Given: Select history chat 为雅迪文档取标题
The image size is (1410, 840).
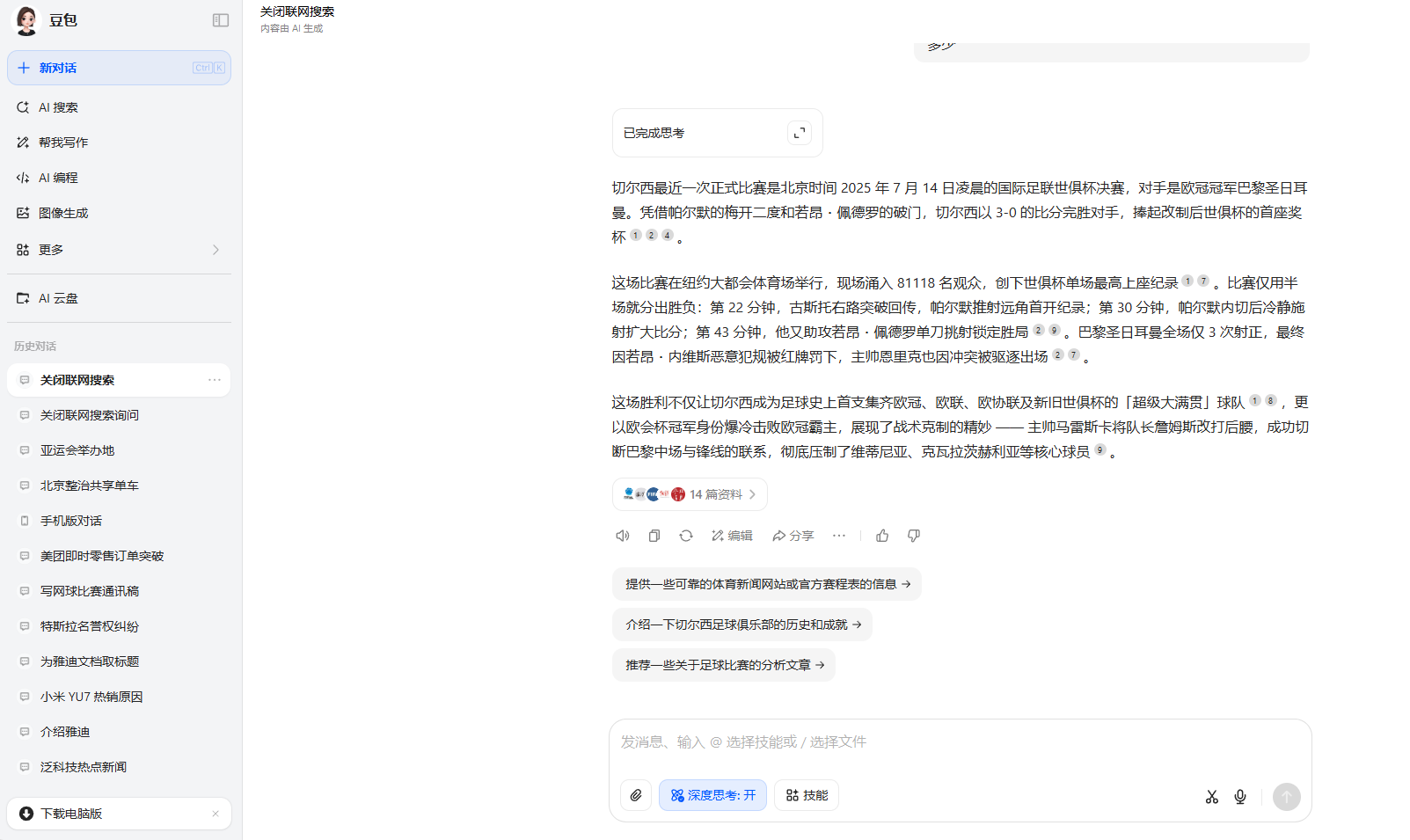Looking at the screenshot, I should tap(119, 661).
